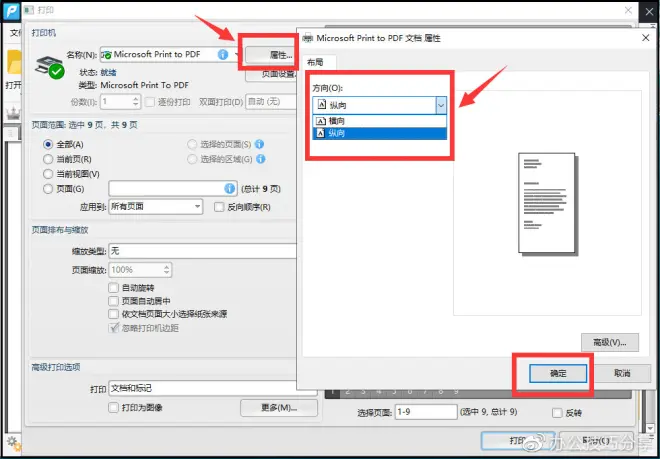
Task: Select the 当前视图(V) radio button
Action: [x=48, y=174]
